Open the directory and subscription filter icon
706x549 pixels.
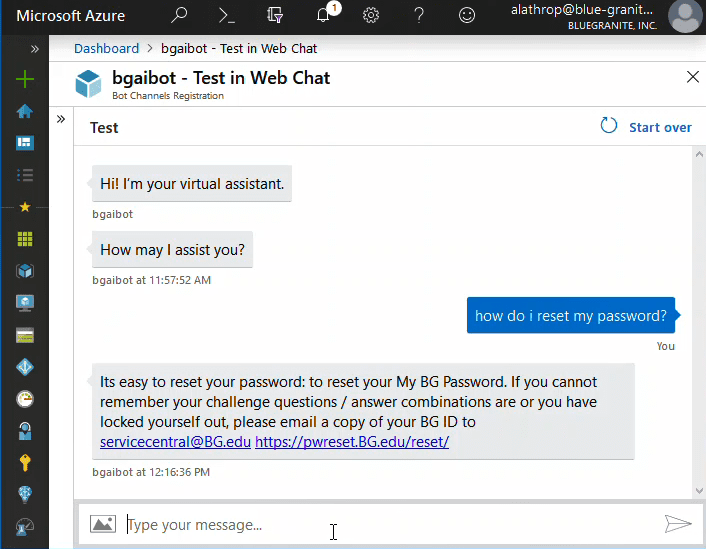point(275,15)
